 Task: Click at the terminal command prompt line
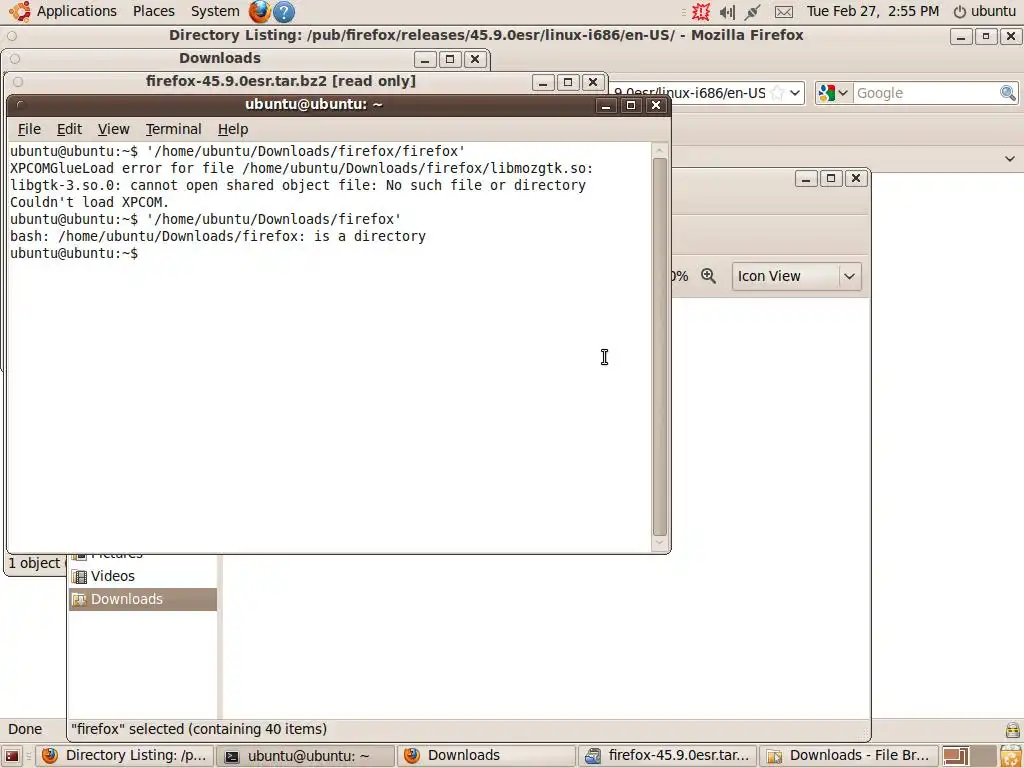pos(74,253)
